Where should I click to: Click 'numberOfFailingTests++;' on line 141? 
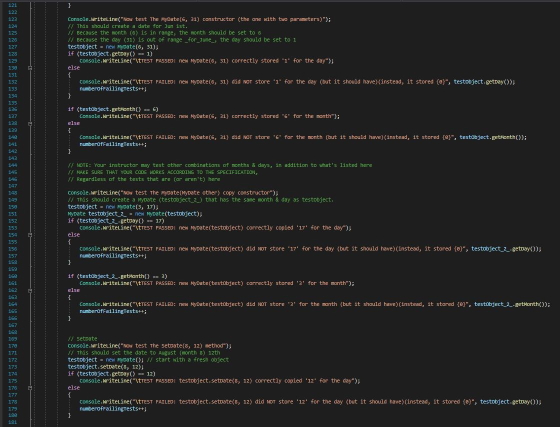pyautogui.click(x=113, y=145)
